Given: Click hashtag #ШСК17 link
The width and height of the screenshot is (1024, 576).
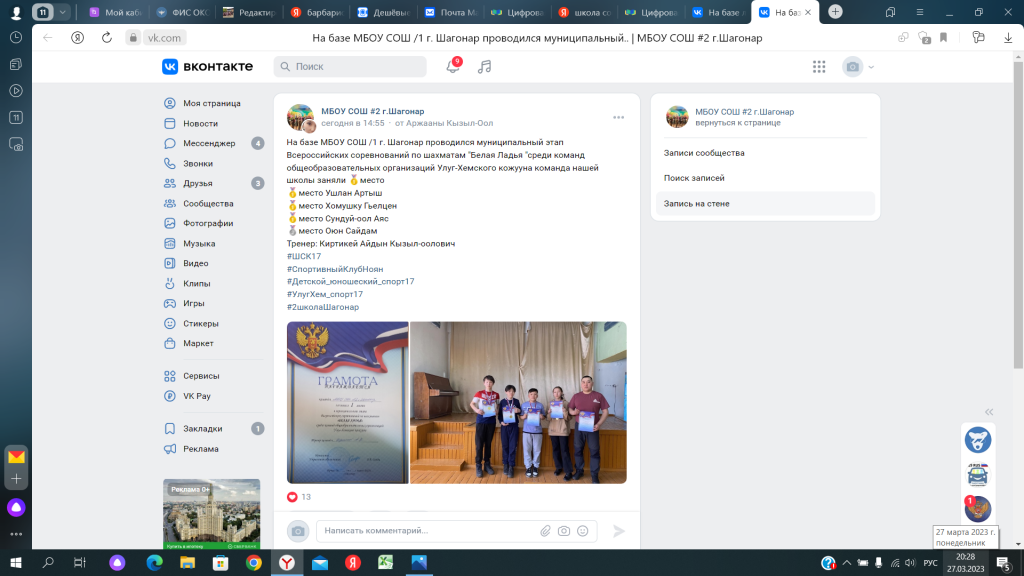Looking at the screenshot, I should pos(304,256).
